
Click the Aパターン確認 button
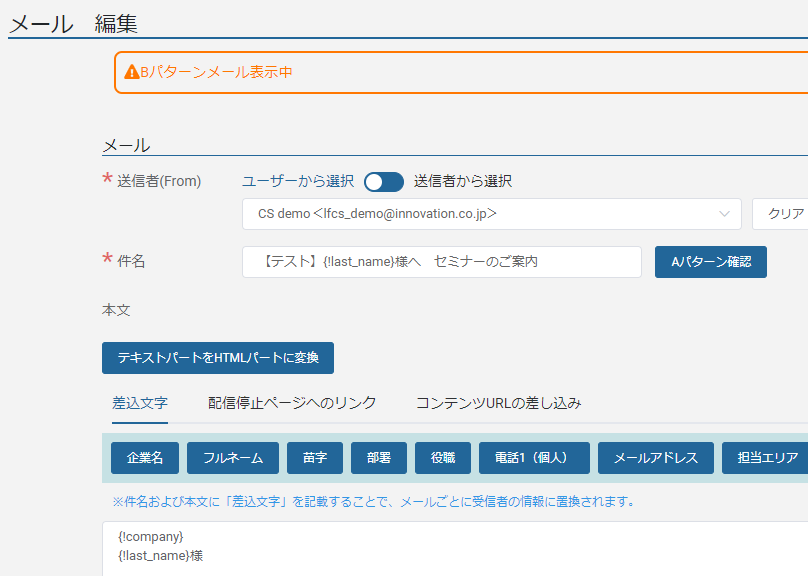710,261
